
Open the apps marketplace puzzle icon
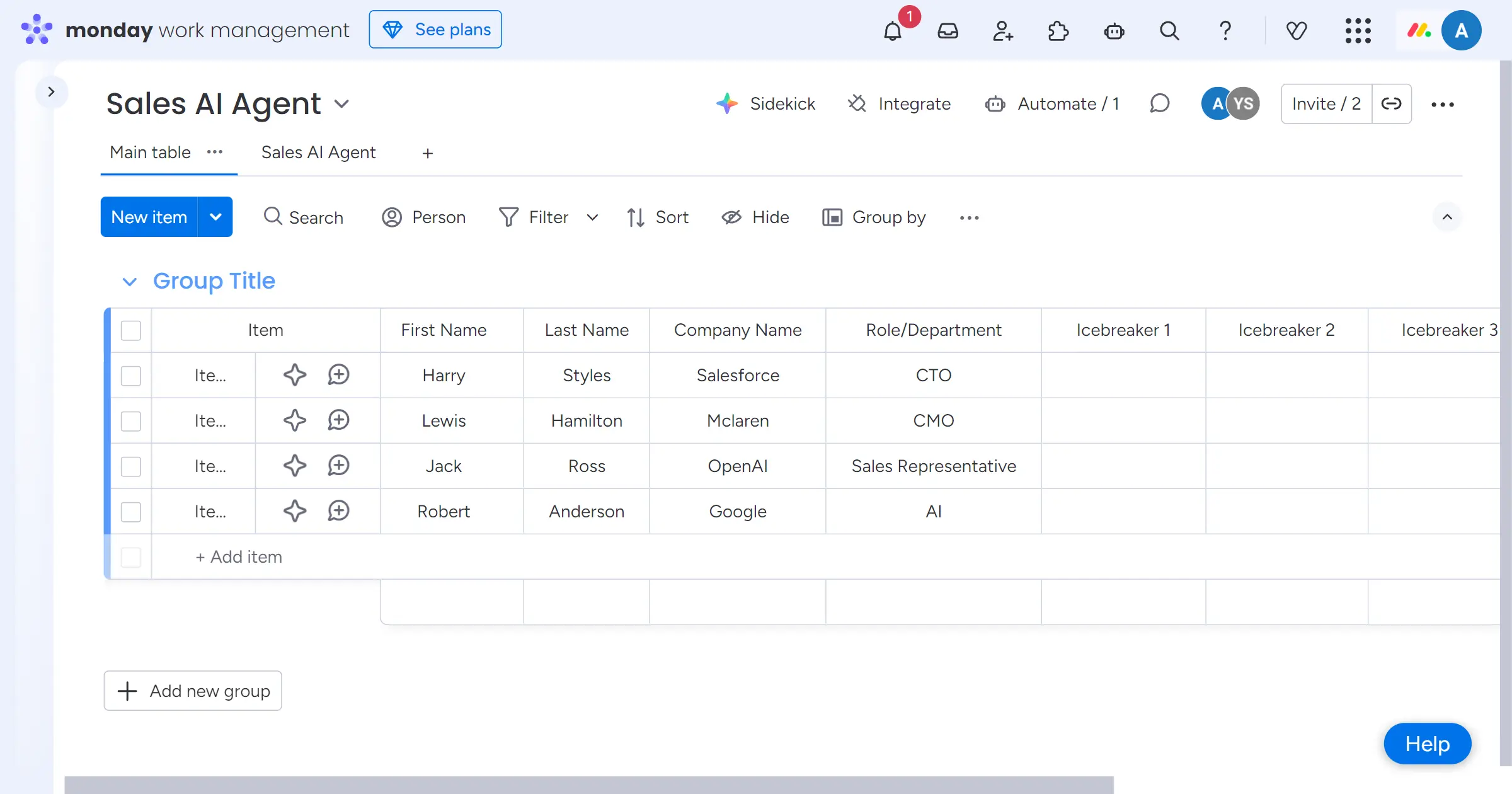1058,30
